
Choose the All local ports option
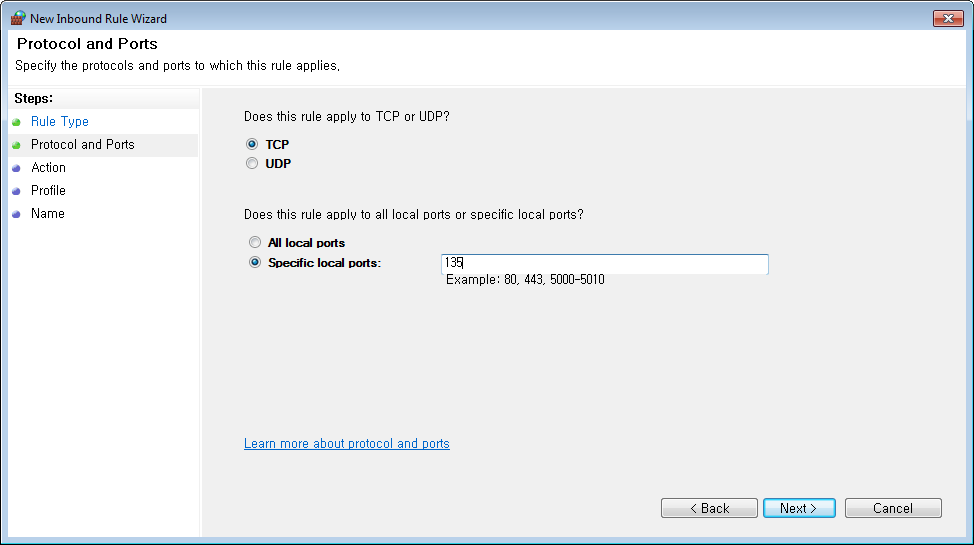255,242
